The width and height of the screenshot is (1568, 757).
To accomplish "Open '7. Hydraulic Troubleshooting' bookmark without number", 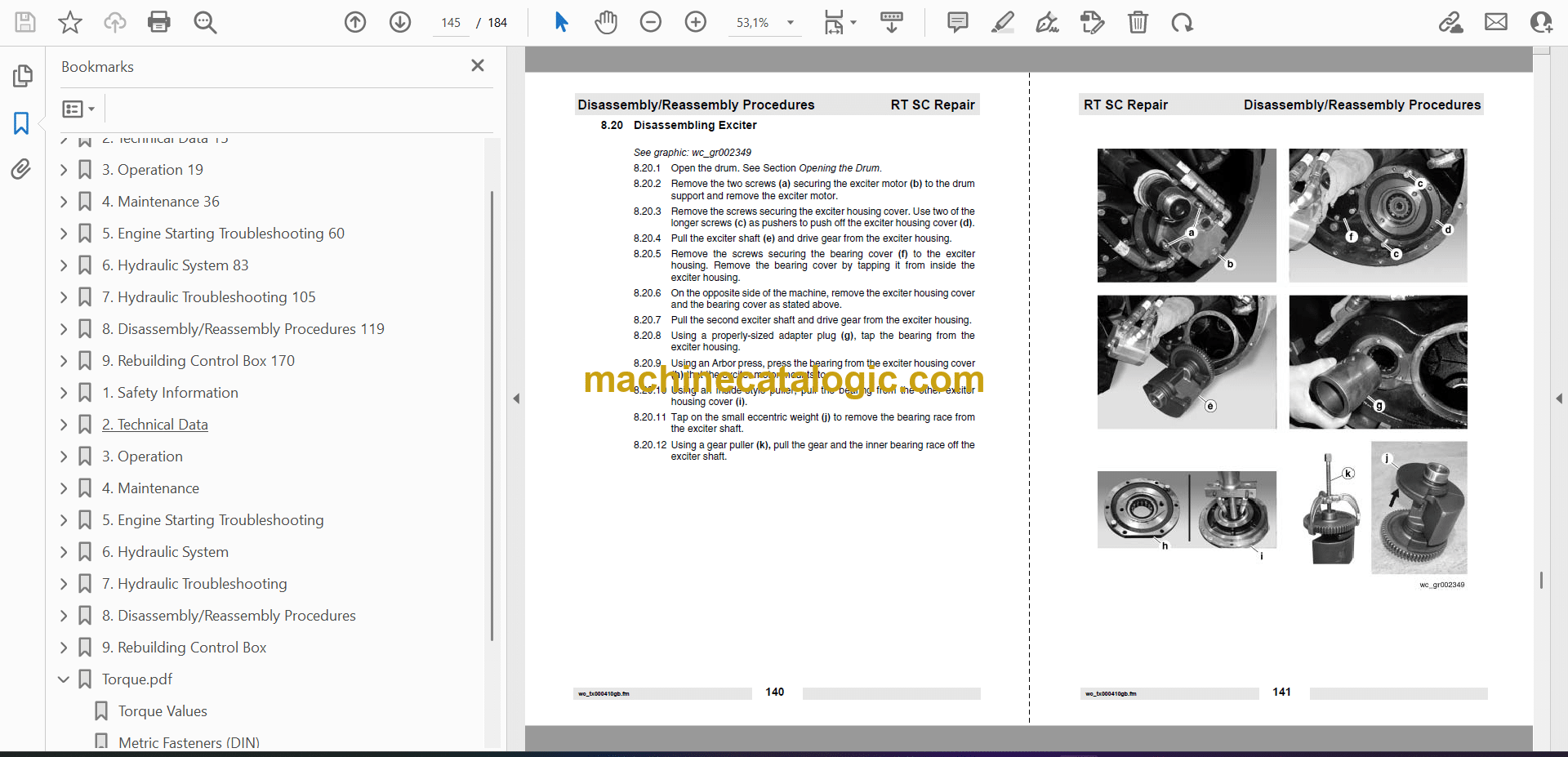I will 194,584.
